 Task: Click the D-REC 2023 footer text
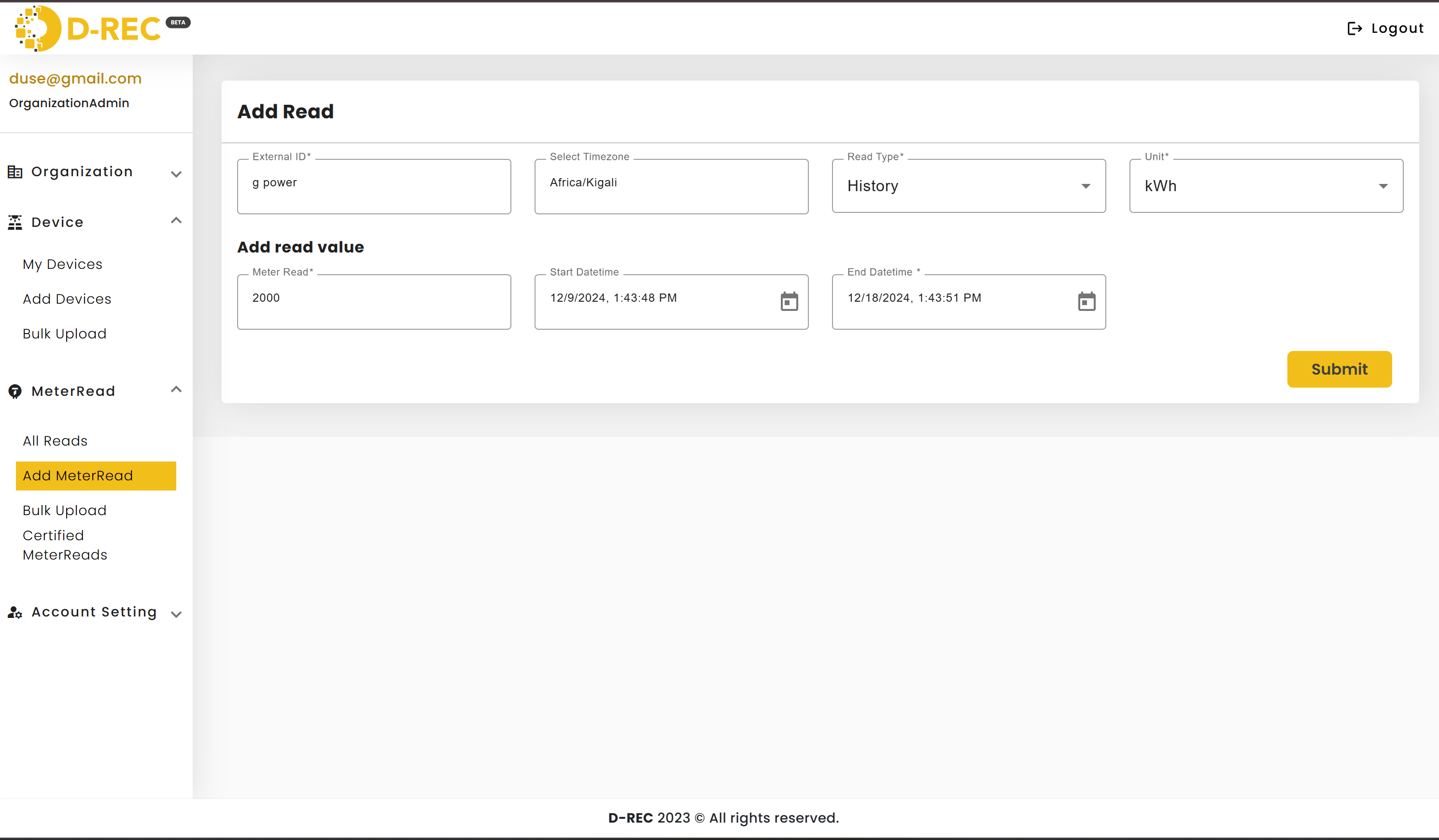coord(723,818)
